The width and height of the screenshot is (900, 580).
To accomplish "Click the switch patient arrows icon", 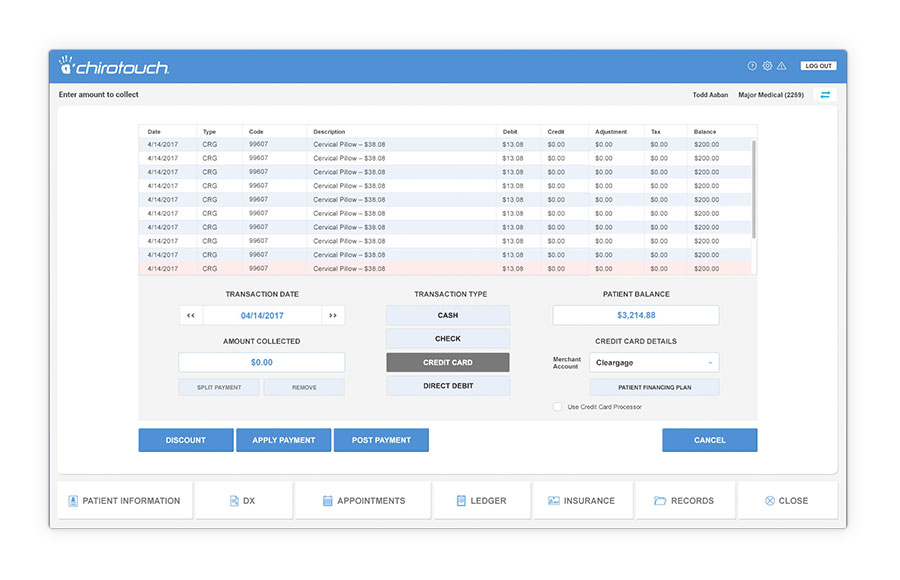I will [825, 95].
